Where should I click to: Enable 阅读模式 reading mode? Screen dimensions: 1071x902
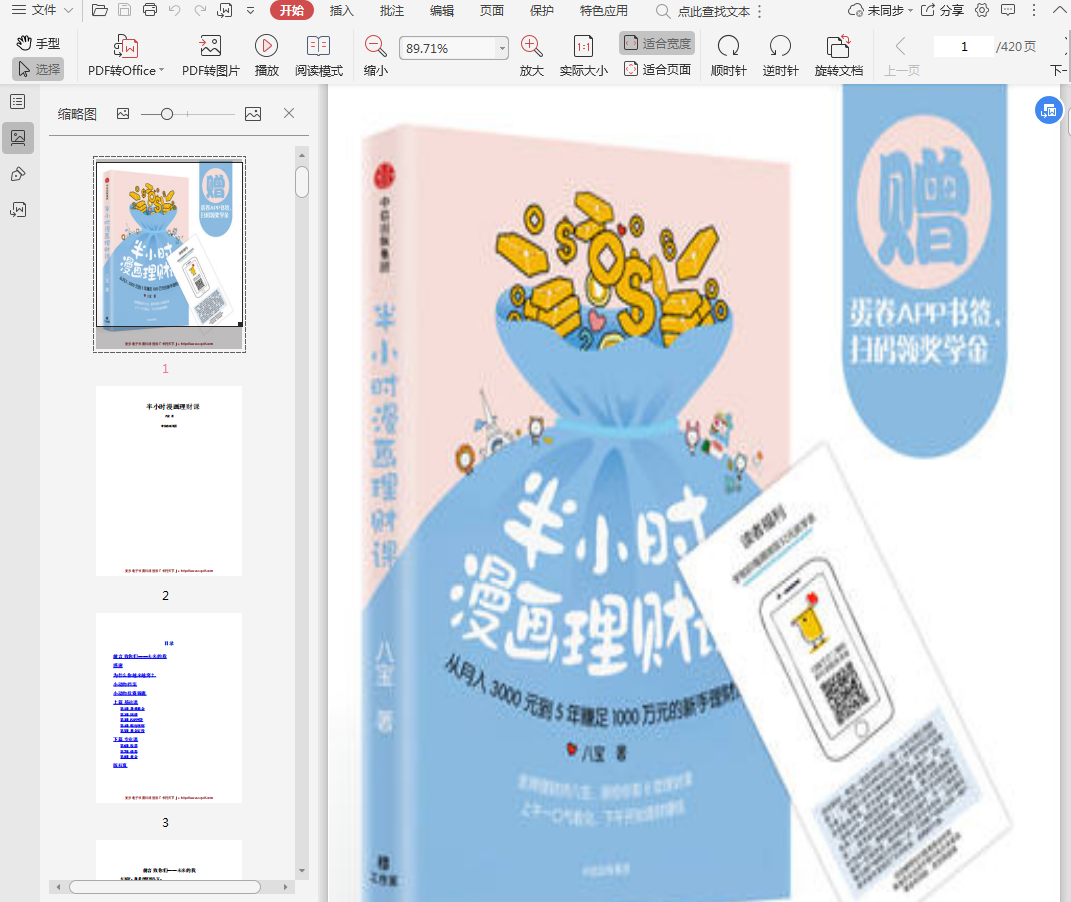[x=319, y=56]
